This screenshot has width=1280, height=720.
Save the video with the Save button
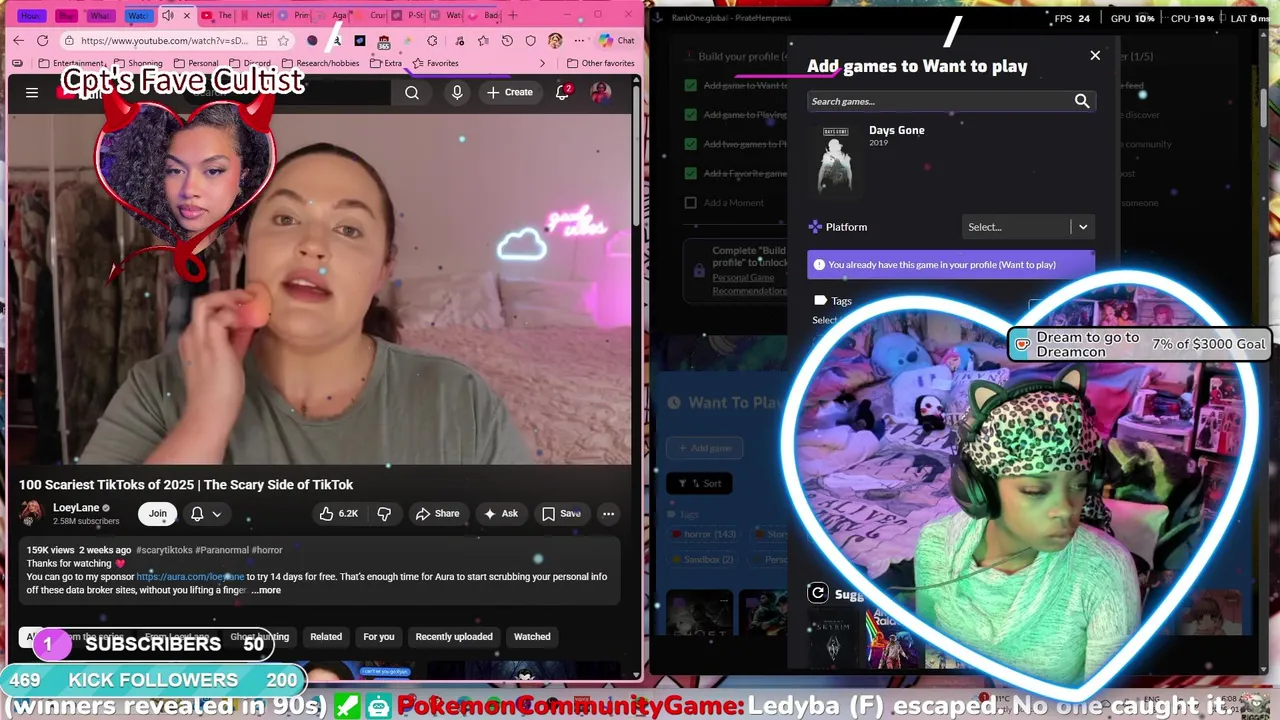[561, 513]
